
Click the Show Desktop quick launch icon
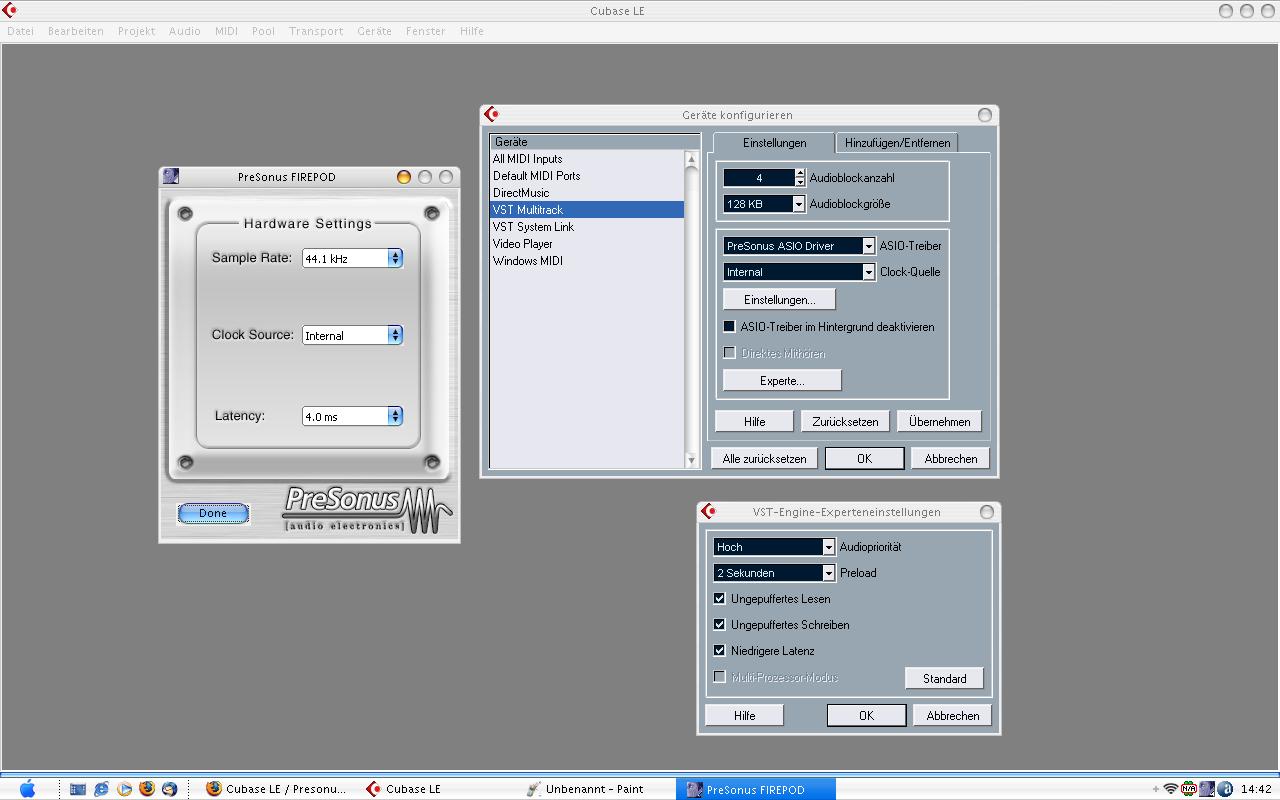(x=78, y=789)
